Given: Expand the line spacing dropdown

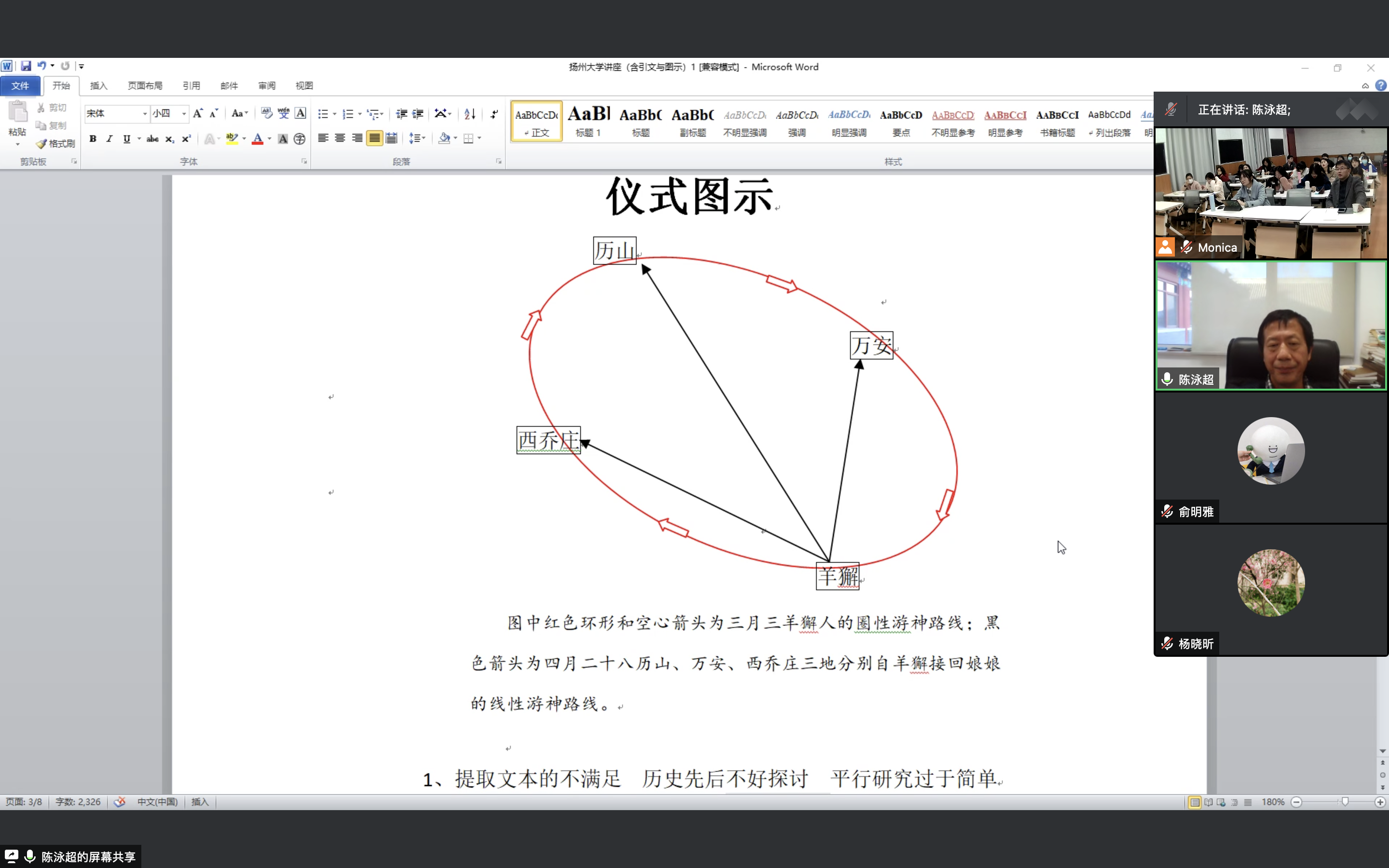Looking at the screenshot, I should 423,138.
